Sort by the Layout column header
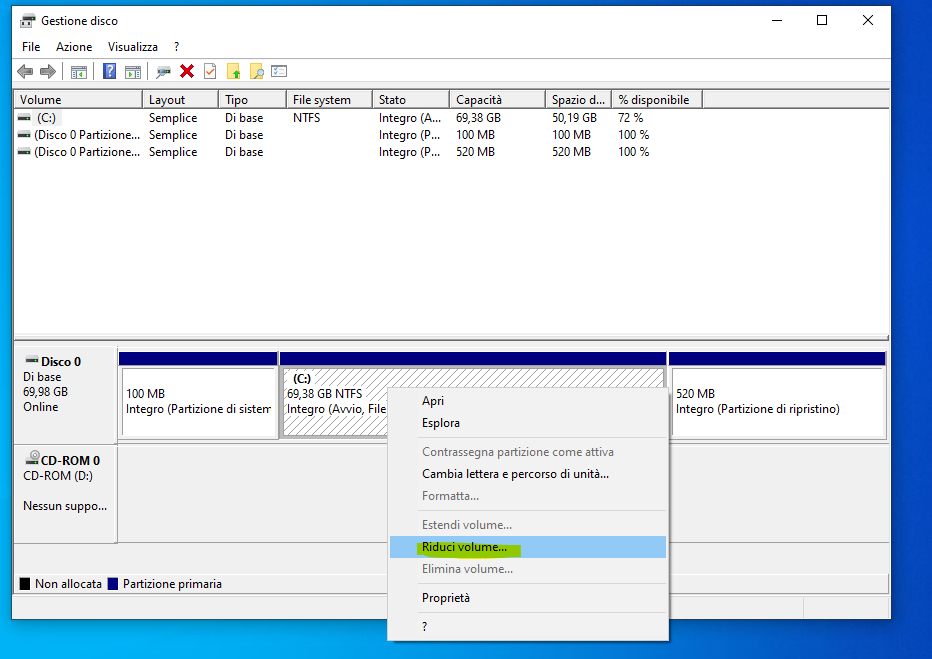This screenshot has width=932, height=659. point(180,100)
